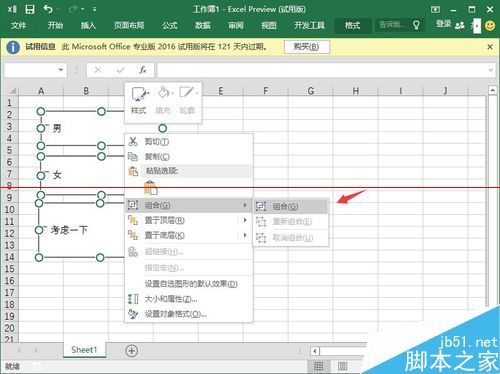The image size is (500, 374).
Task: Click the vertical scrollbar up arrow
Action: coord(493,90)
